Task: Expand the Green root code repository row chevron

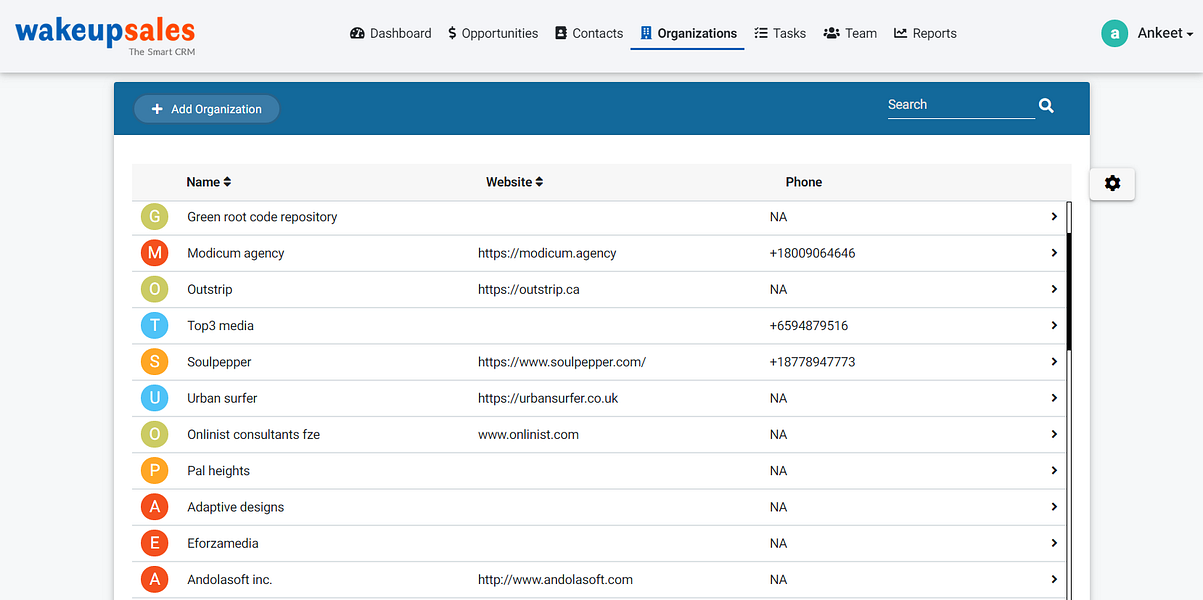Action: pos(1054,217)
